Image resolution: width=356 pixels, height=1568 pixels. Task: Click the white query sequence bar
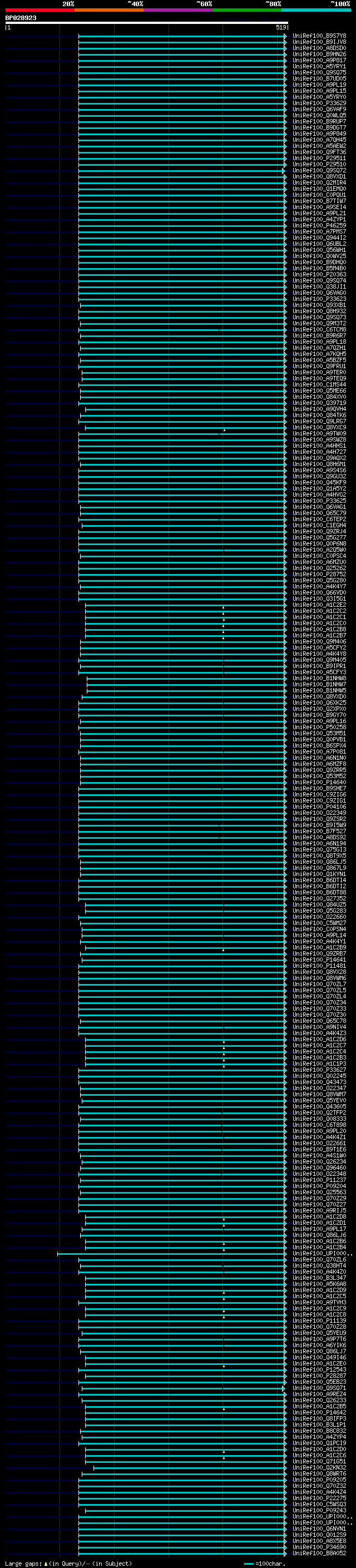pyautogui.click(x=146, y=22)
